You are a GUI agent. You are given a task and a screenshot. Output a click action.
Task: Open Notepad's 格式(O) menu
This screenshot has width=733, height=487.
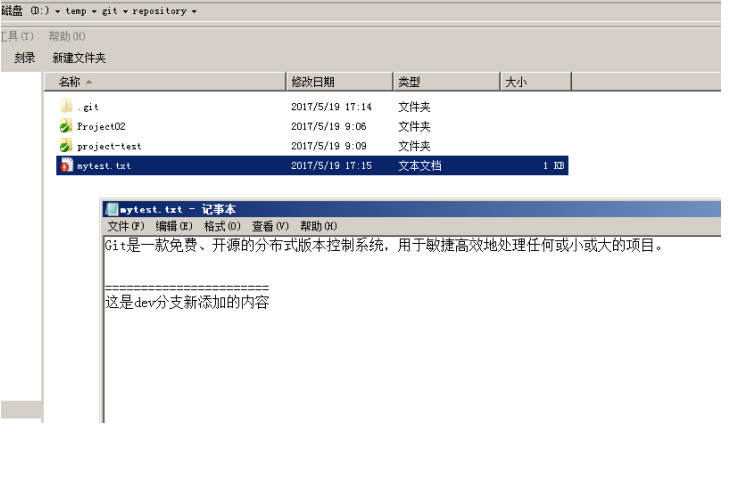(x=222, y=226)
